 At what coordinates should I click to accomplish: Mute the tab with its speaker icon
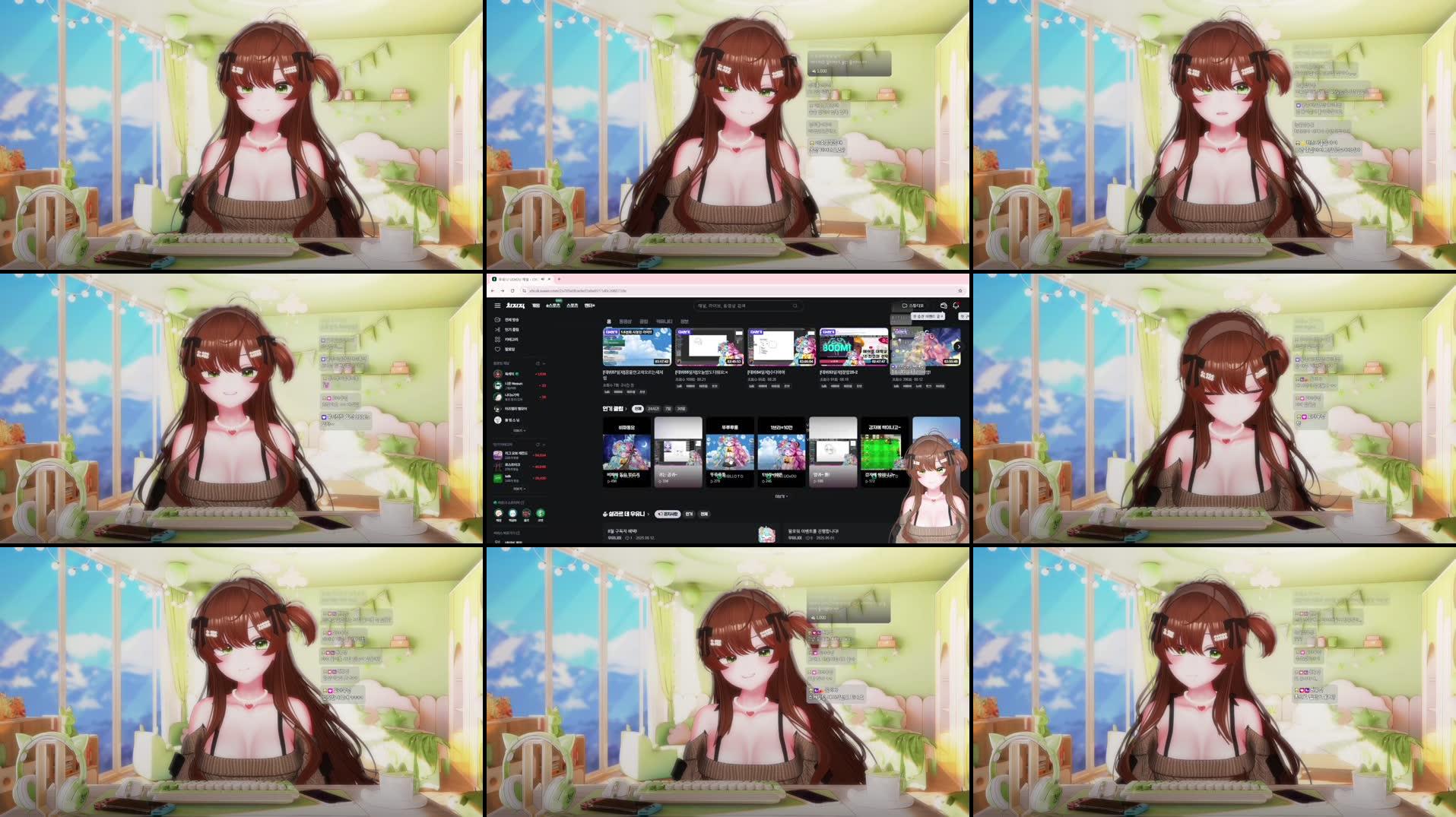542,279
